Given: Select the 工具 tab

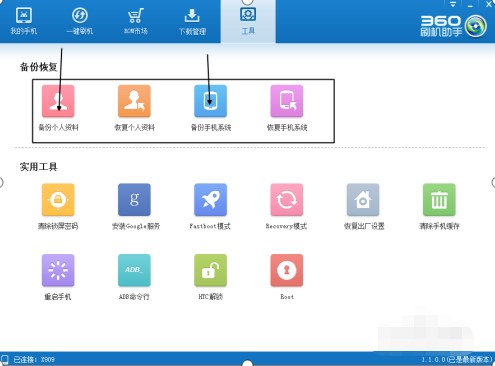Looking at the screenshot, I should (x=248, y=21).
